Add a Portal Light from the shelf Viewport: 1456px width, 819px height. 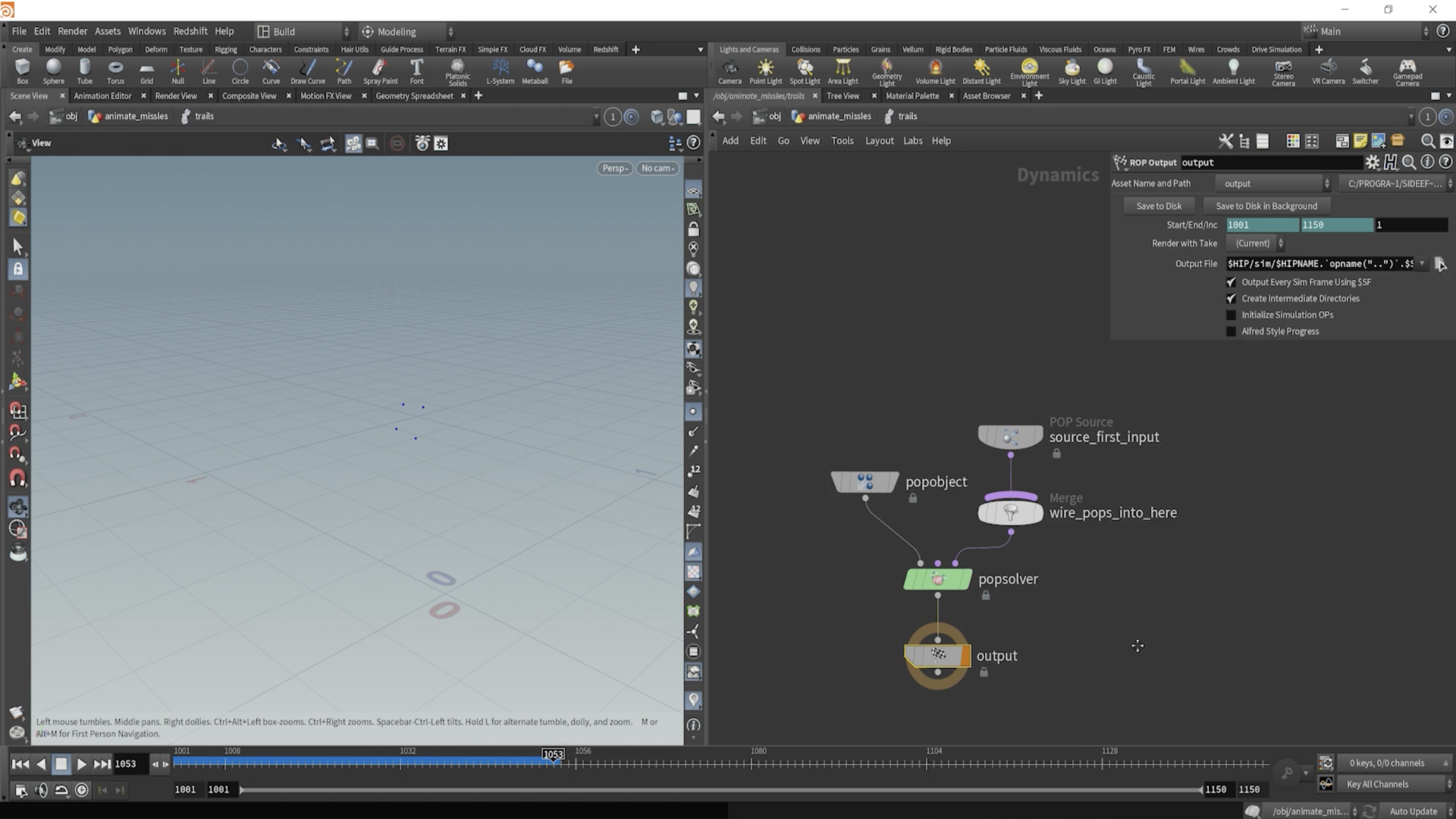1187,71
